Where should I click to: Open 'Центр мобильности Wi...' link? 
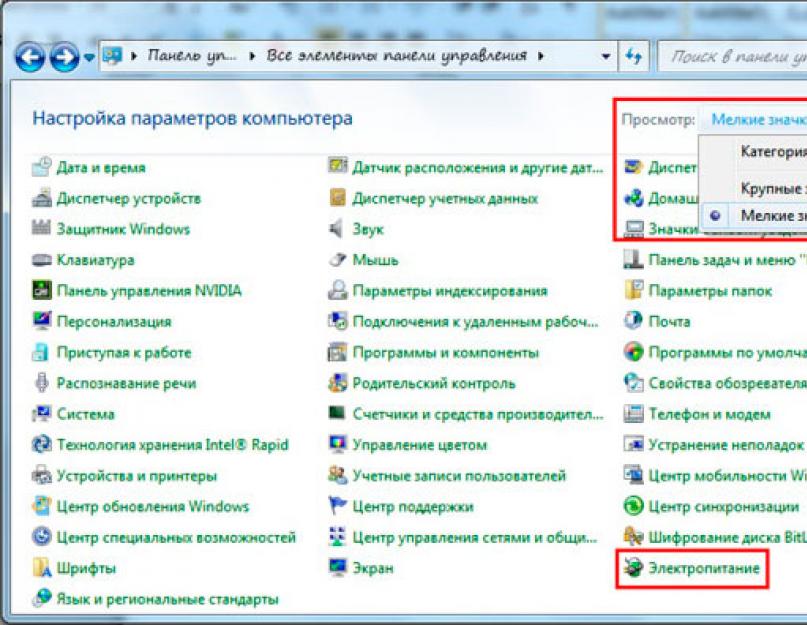pyautogui.click(x=728, y=476)
